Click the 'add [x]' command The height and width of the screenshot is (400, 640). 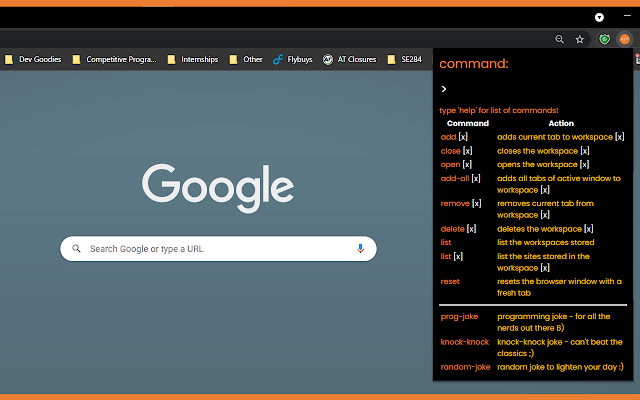tap(454, 137)
